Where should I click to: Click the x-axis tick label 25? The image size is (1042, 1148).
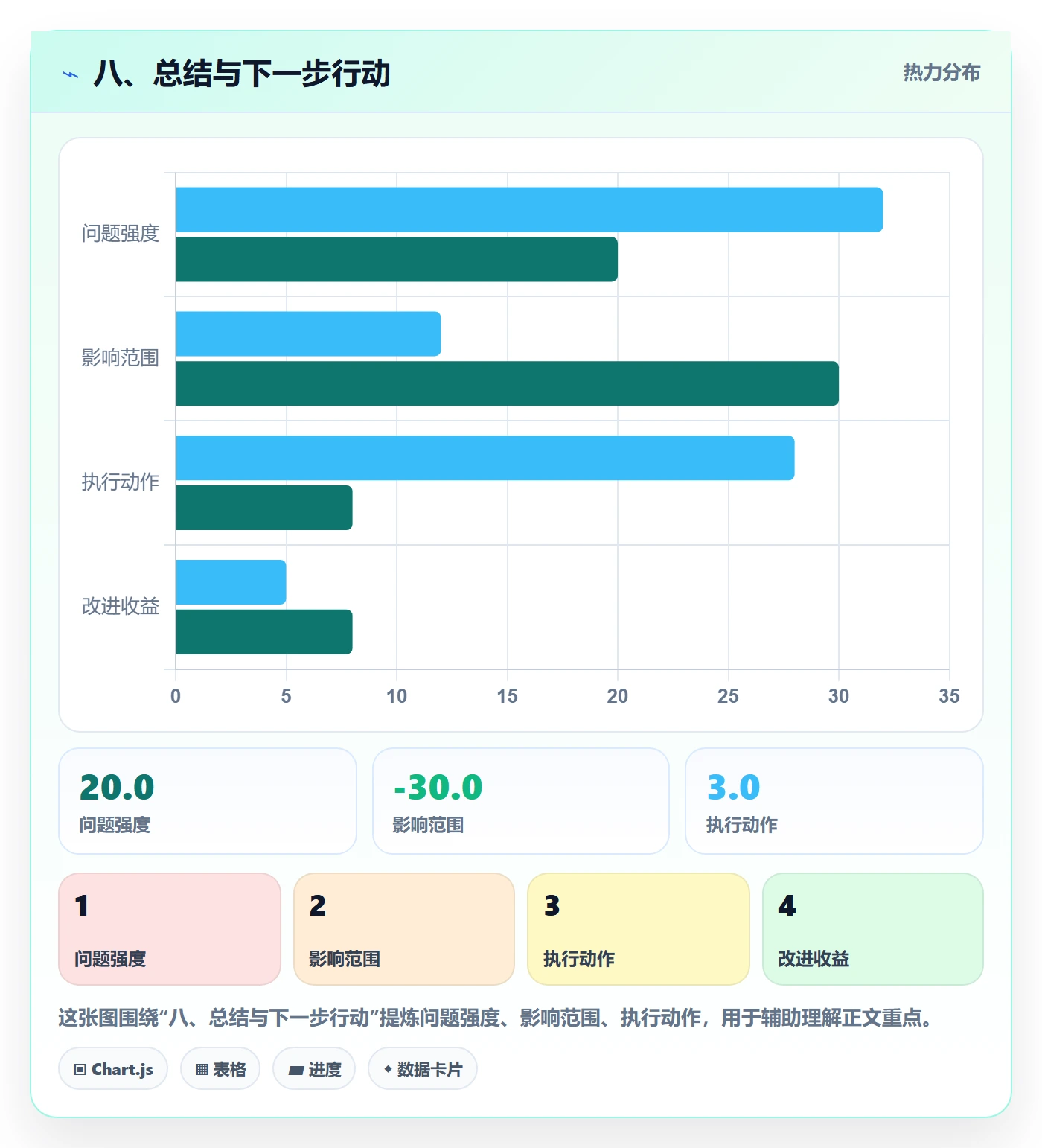(x=728, y=696)
